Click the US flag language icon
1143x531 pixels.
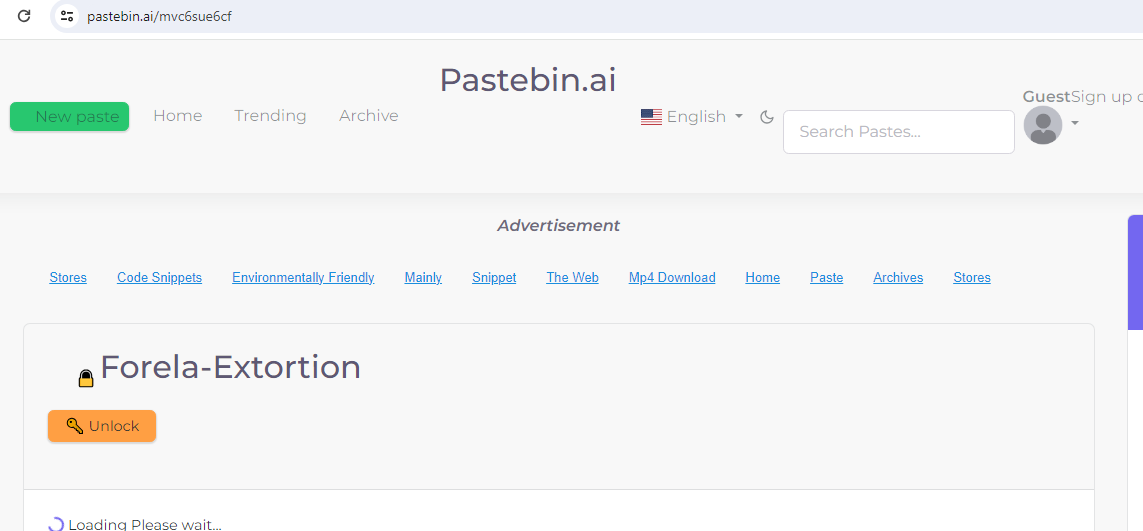[651, 117]
